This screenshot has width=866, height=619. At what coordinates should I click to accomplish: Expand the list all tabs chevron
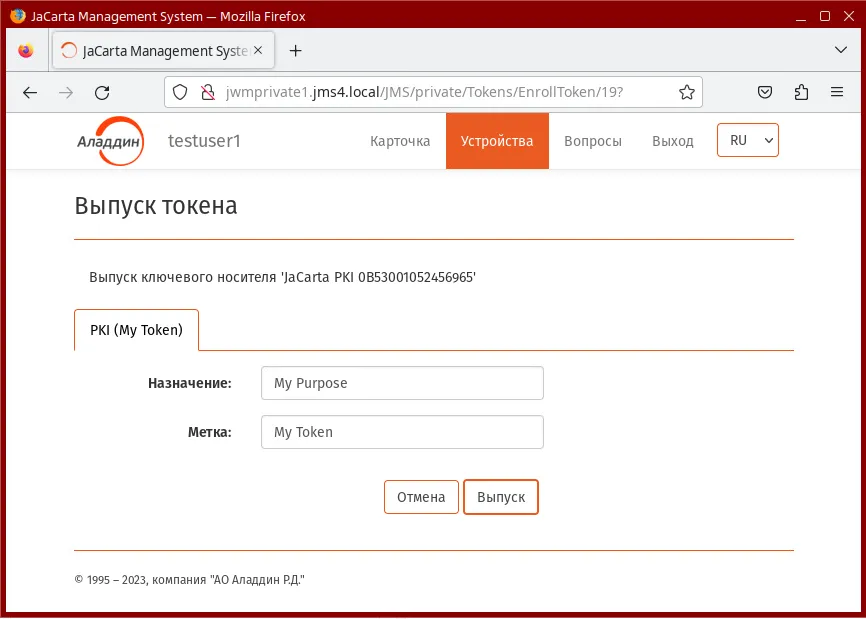pyautogui.click(x=841, y=50)
